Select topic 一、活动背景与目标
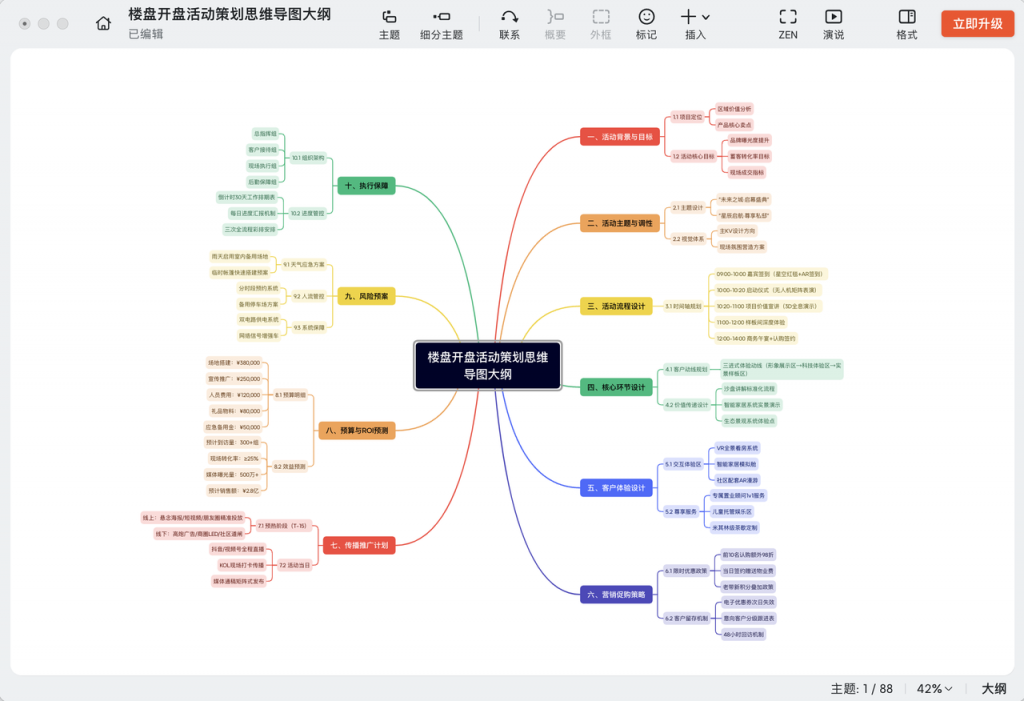Image resolution: width=1024 pixels, height=701 pixels. pyautogui.click(x=620, y=137)
